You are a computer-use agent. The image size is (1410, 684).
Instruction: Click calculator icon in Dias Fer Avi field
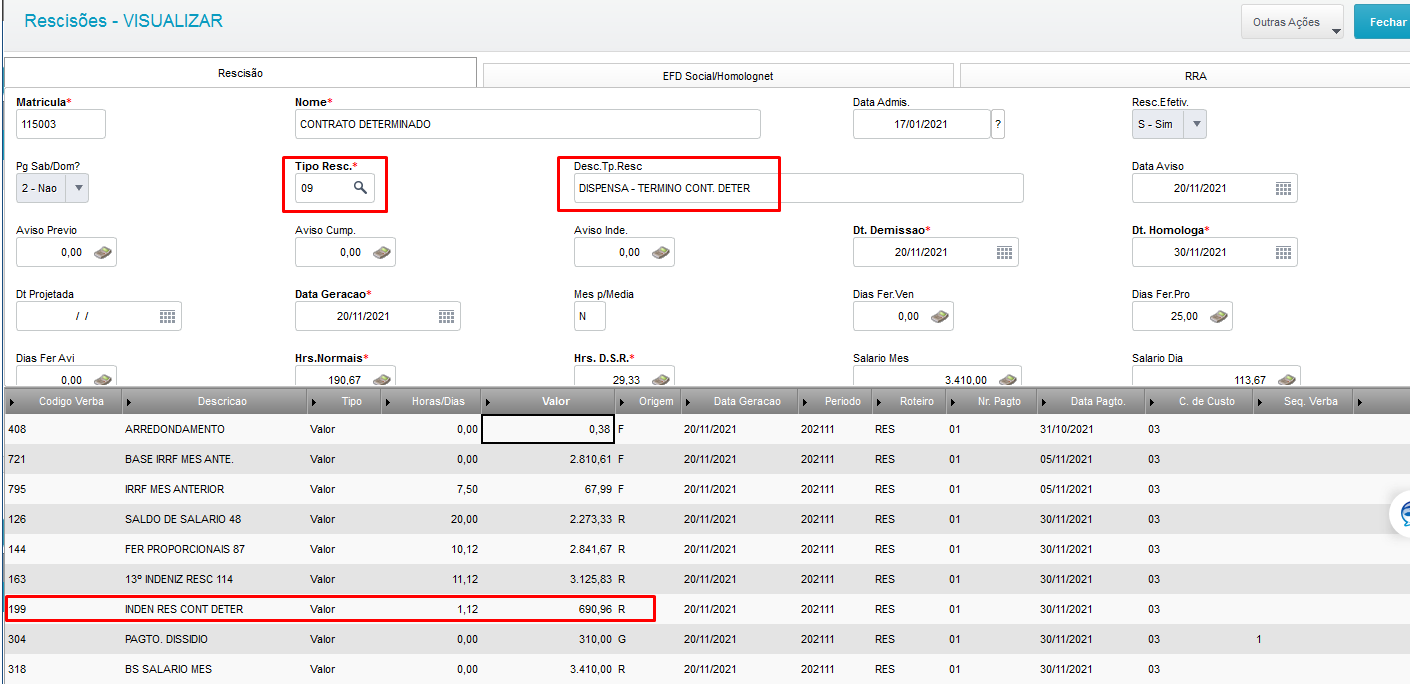pos(103,380)
